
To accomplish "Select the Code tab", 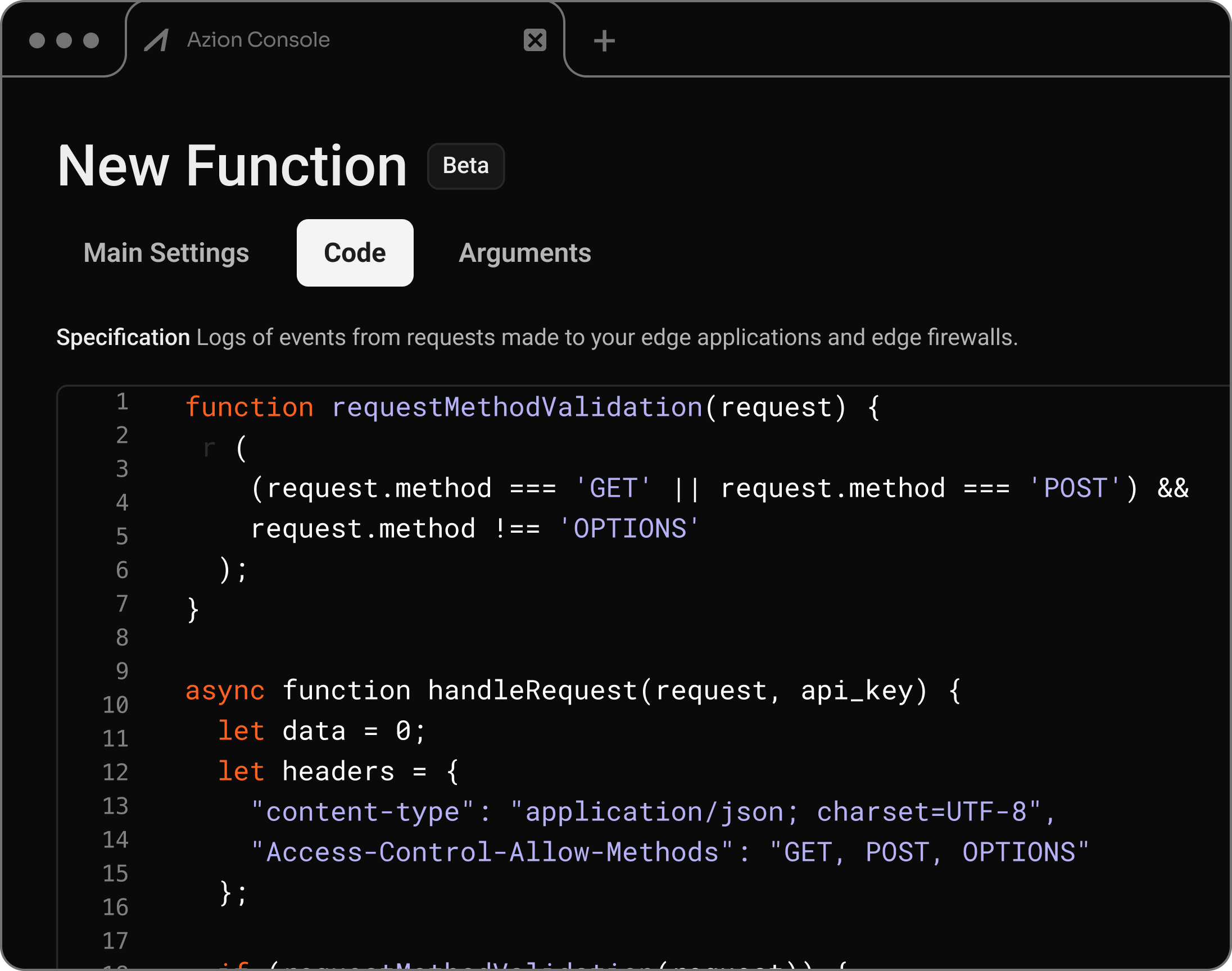I will (354, 253).
